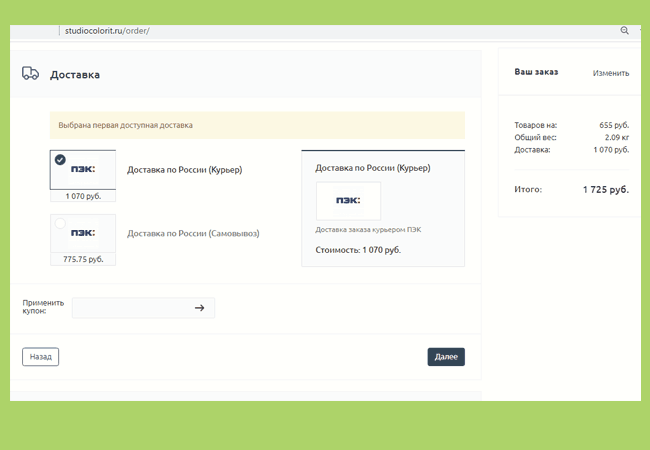This screenshot has width=650, height=450.
Task: Click the browser zoom magnifier icon
Action: point(625,31)
